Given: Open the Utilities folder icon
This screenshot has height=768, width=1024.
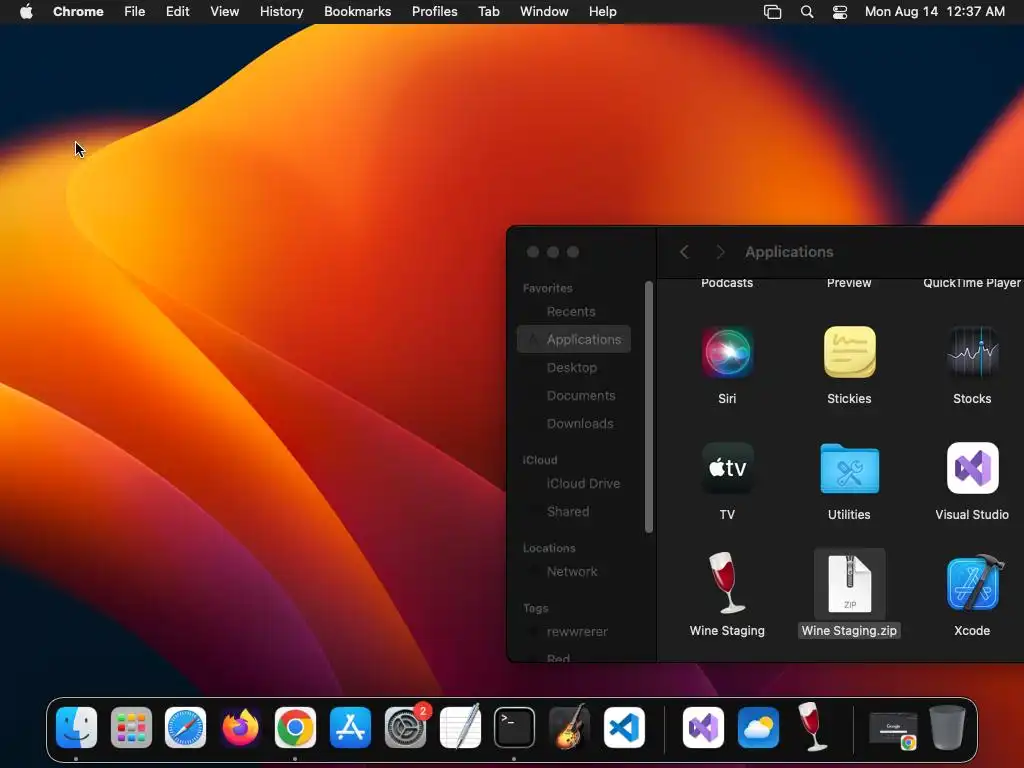Looking at the screenshot, I should pos(849,468).
